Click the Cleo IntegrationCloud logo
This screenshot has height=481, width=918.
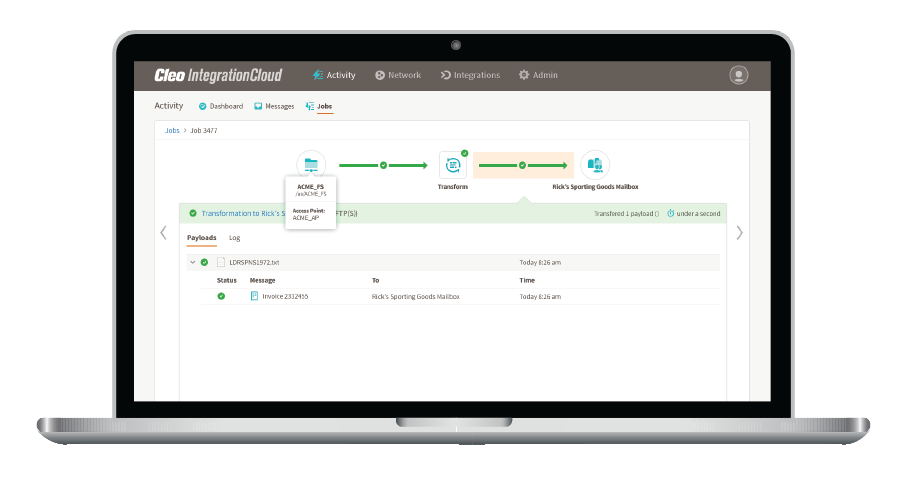coord(218,75)
